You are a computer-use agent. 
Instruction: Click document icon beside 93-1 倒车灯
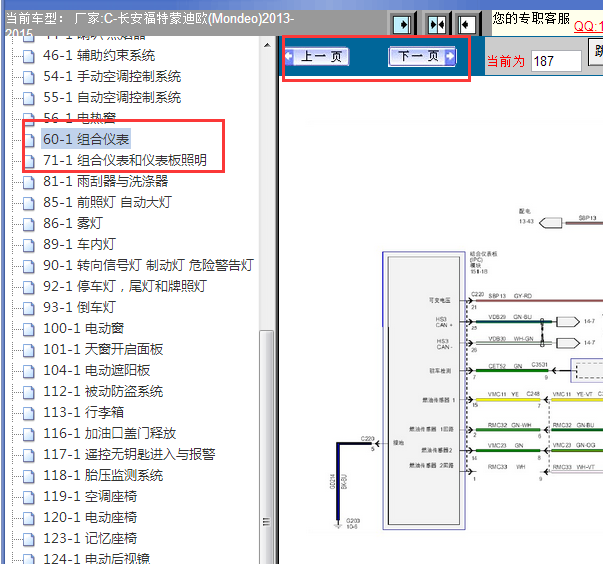click(x=28, y=308)
